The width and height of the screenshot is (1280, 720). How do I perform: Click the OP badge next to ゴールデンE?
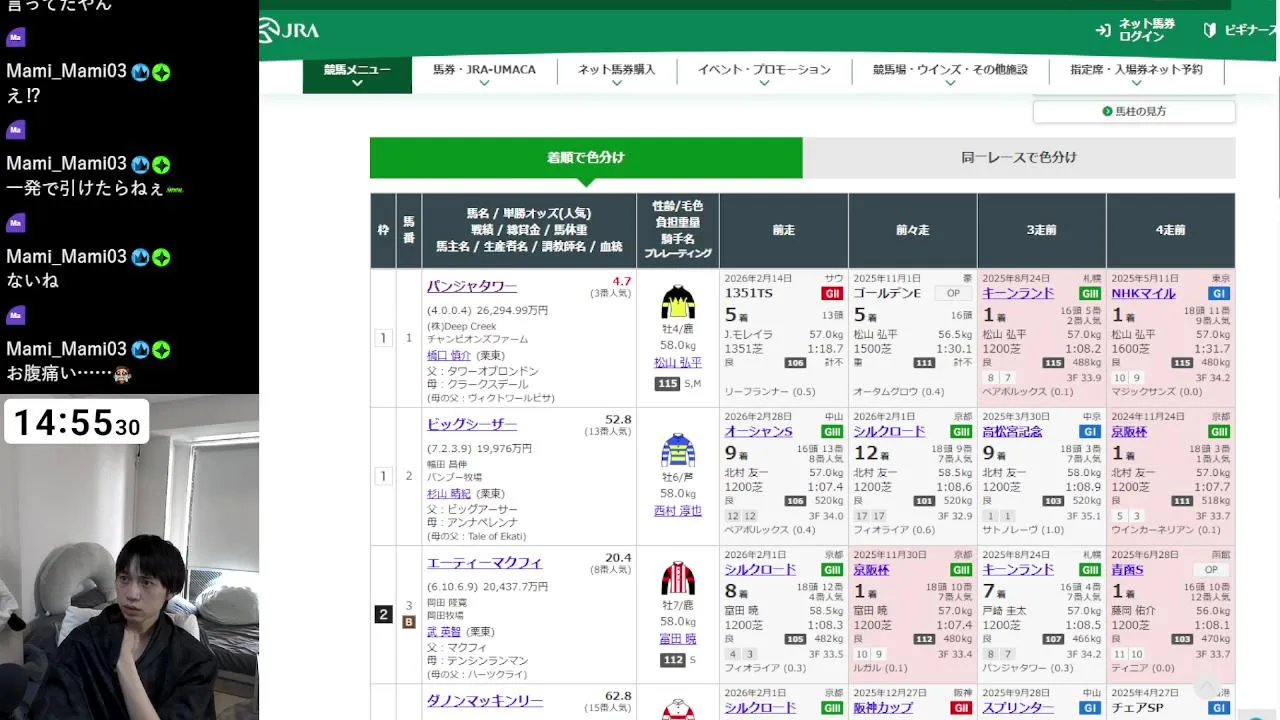pyautogui.click(x=953, y=293)
